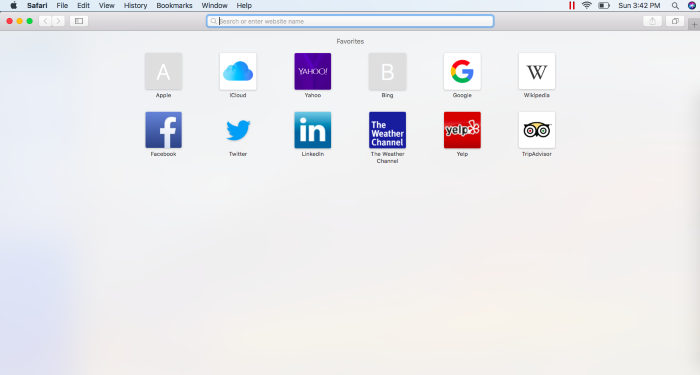Open the Yahoo favorite tile
The width and height of the screenshot is (700, 375).
312,71
